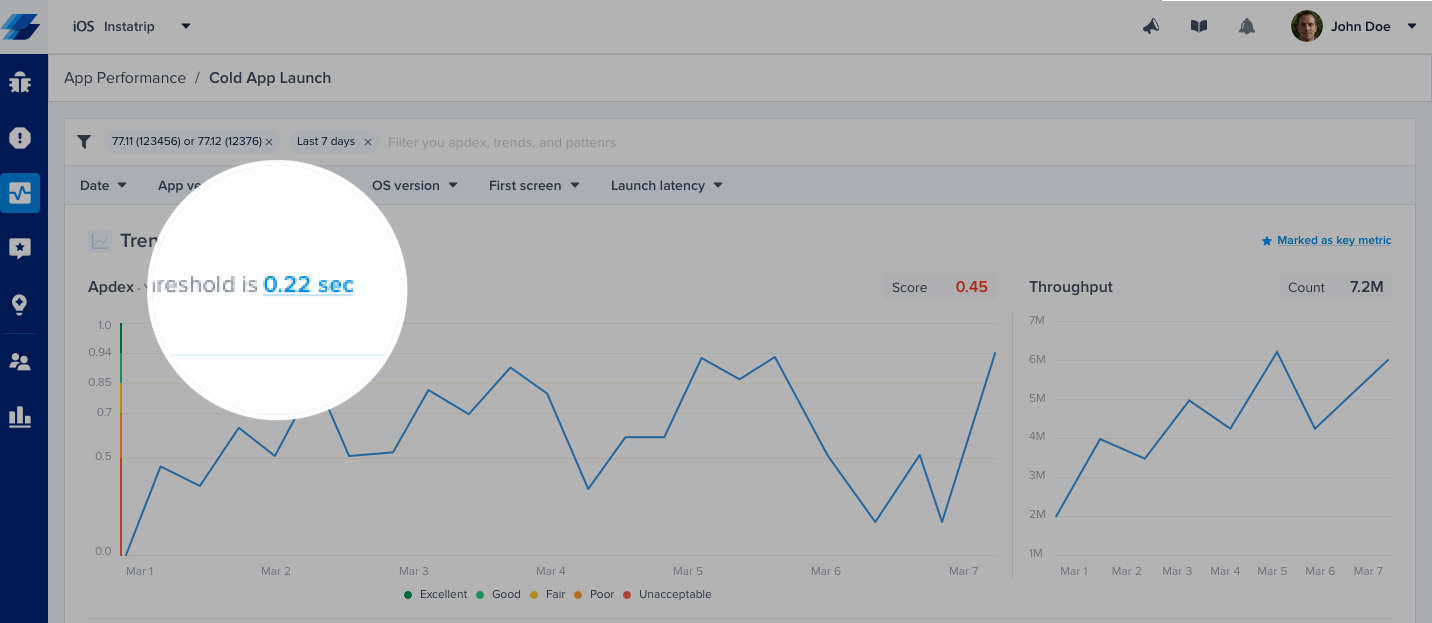Viewport: 1432px width, 623px height.
Task: Click the Unacceptable legend entry
Action: [x=667, y=595]
